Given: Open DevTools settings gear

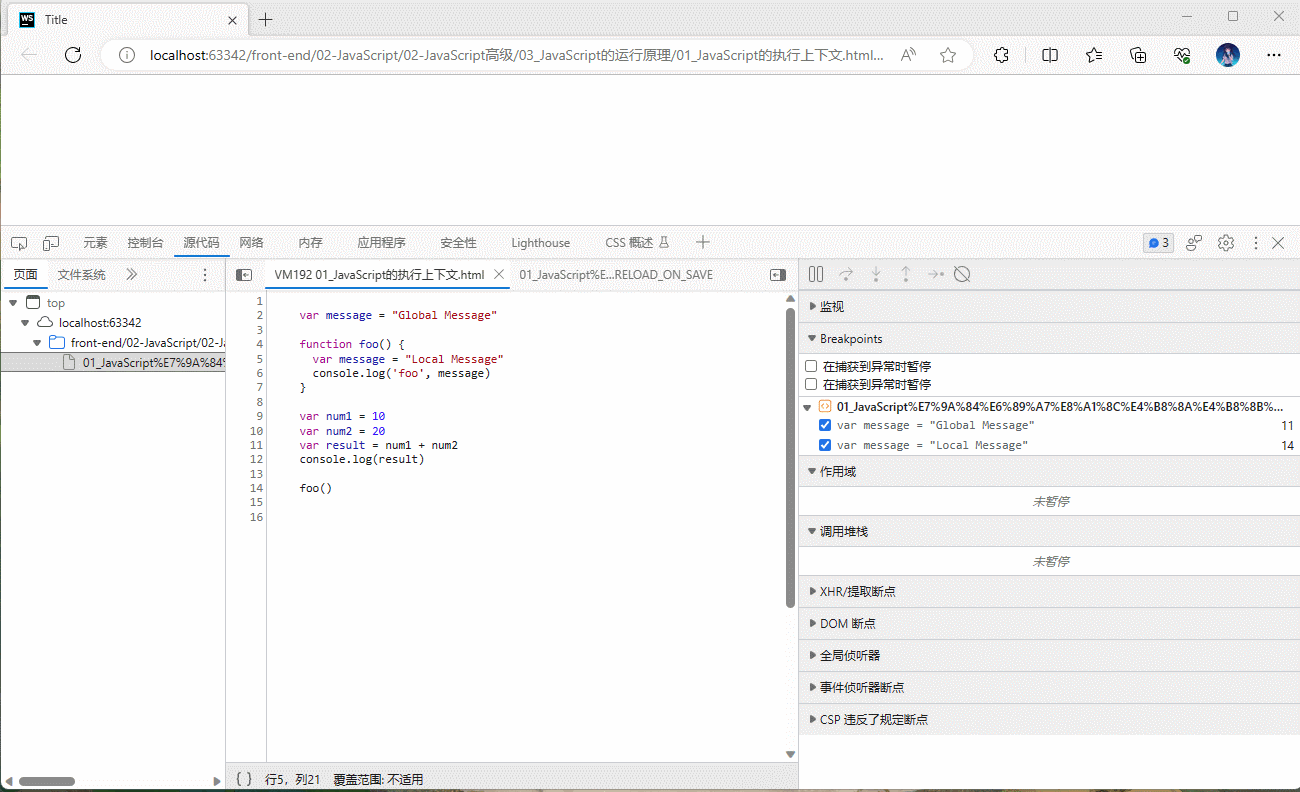Looking at the screenshot, I should 1226,243.
